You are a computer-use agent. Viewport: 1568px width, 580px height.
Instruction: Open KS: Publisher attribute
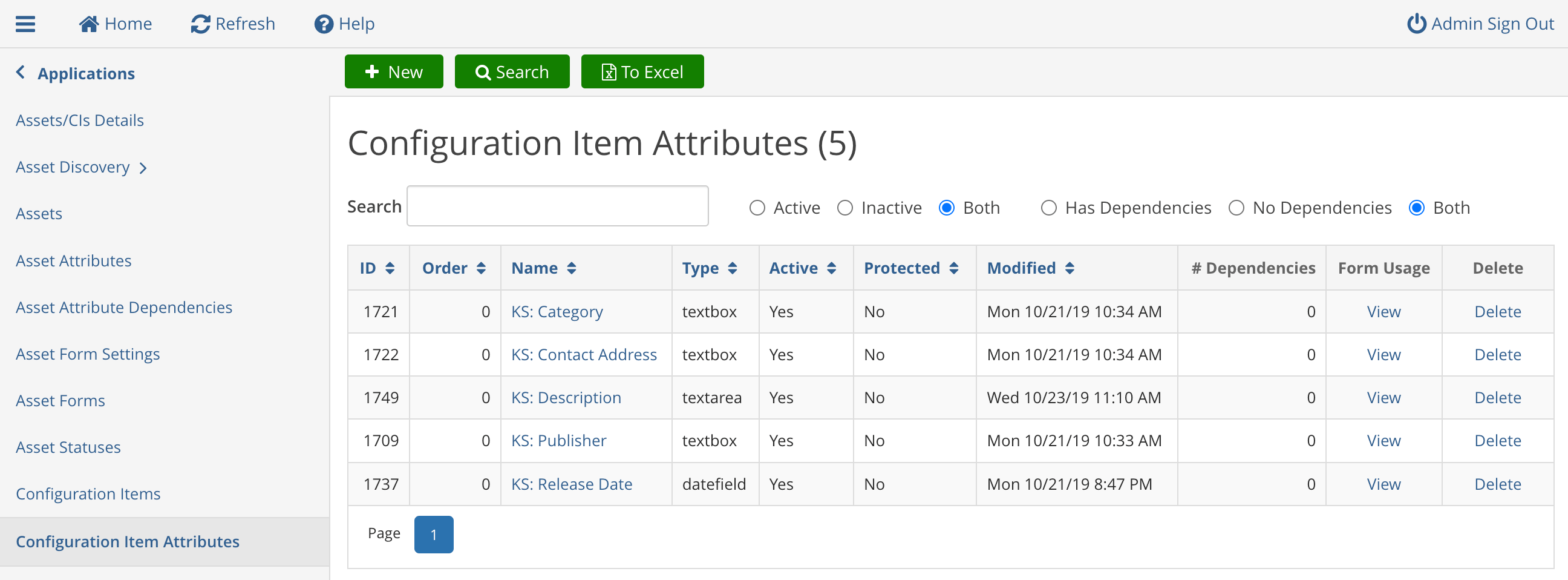pyautogui.click(x=558, y=441)
